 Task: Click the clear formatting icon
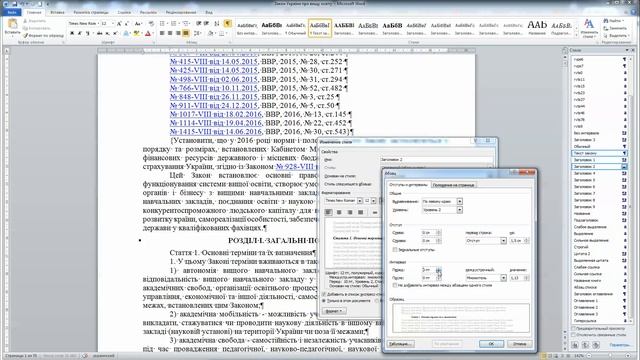[x=151, y=24]
